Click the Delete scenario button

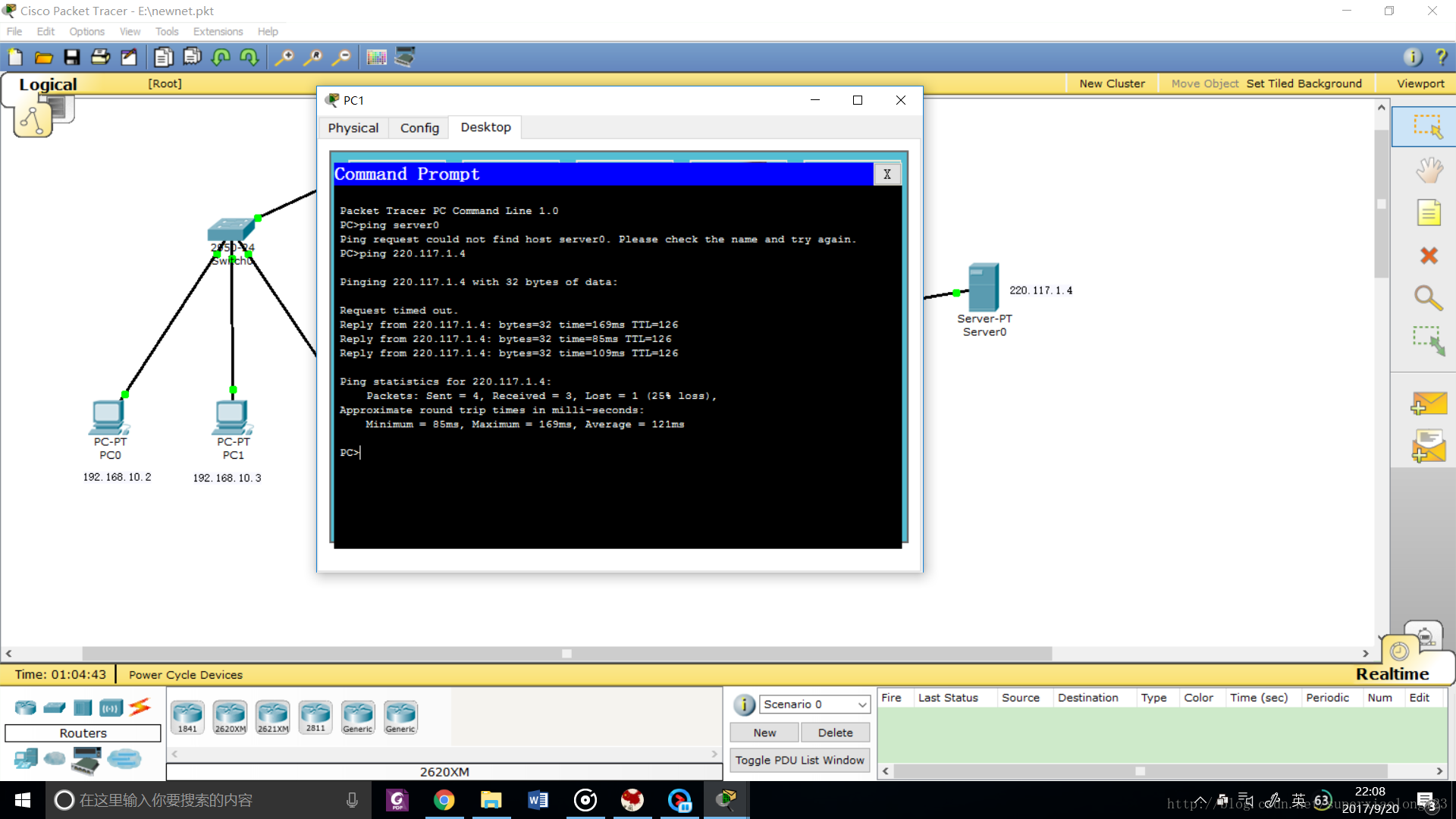pyautogui.click(x=835, y=733)
